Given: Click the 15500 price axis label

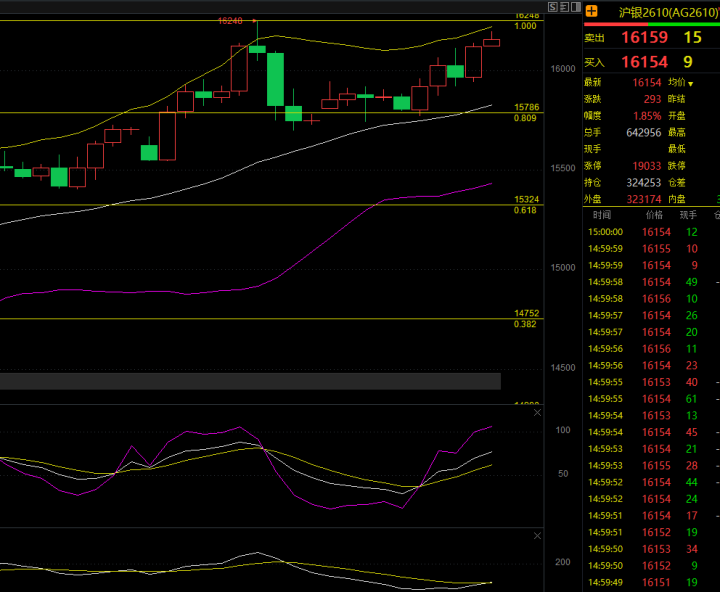Looking at the screenshot, I should 563,168.
